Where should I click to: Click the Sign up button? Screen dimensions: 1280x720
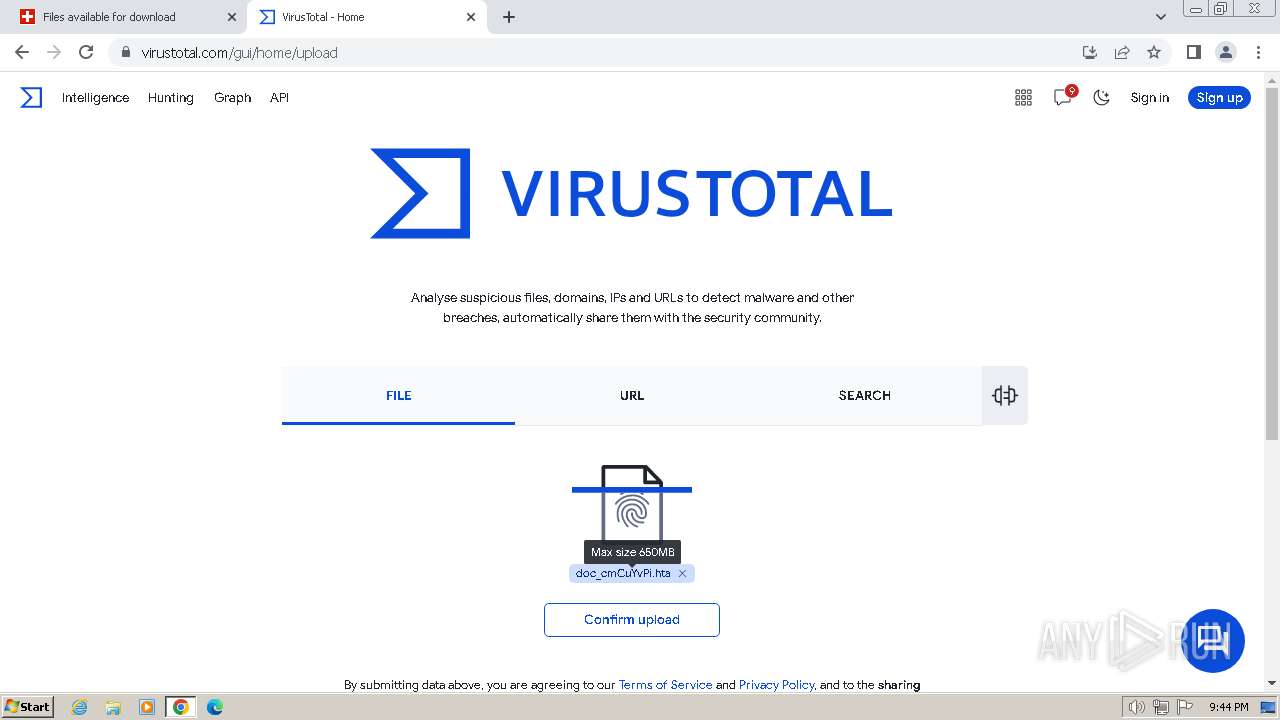click(x=1219, y=97)
